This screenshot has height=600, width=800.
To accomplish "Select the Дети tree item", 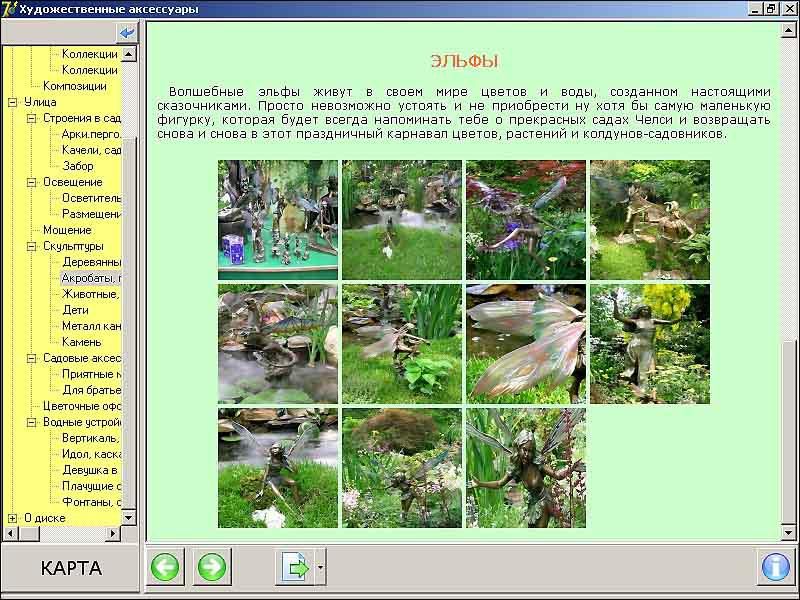I will pyautogui.click(x=75, y=310).
